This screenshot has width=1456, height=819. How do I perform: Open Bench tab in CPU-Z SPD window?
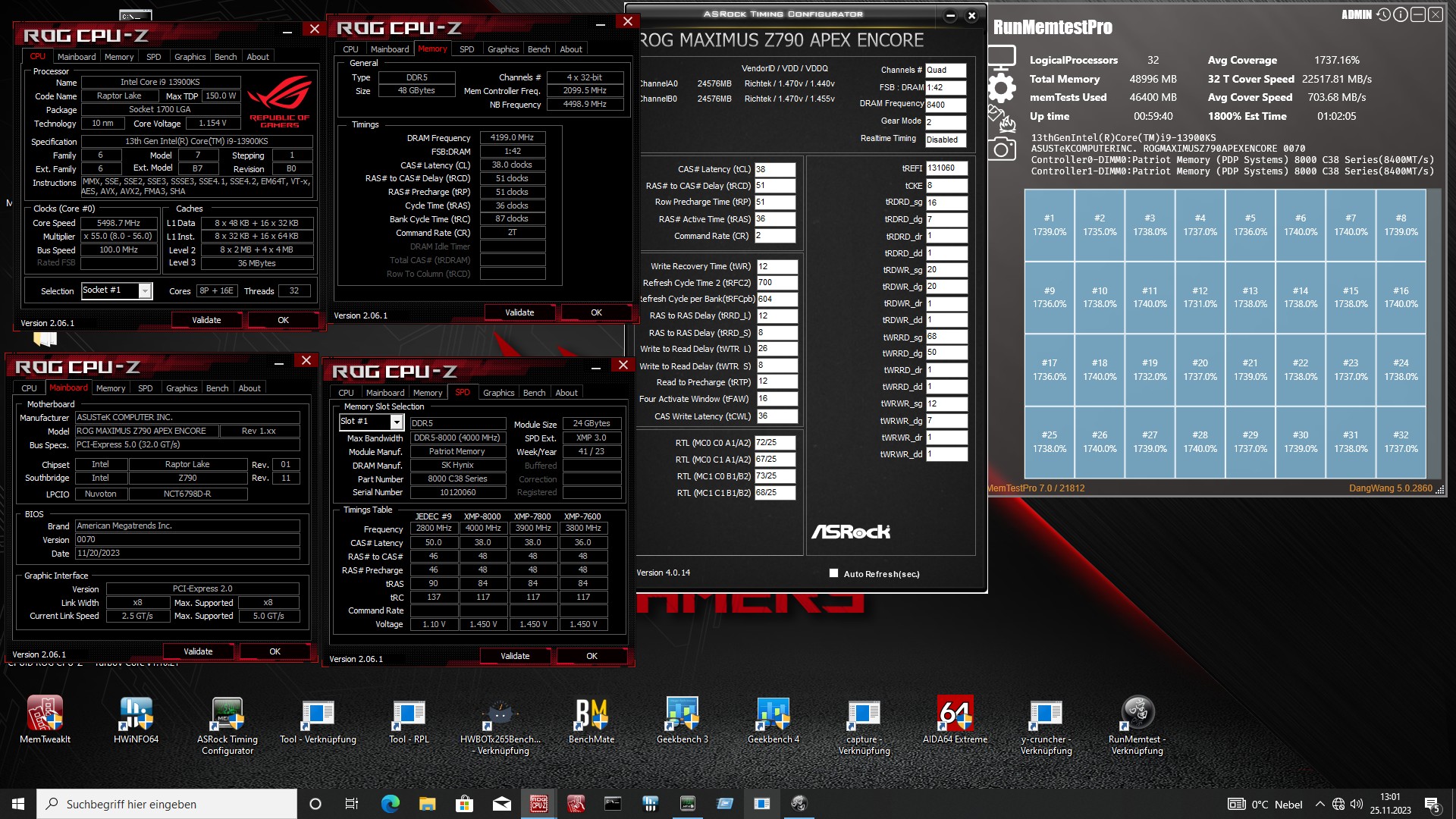[534, 393]
